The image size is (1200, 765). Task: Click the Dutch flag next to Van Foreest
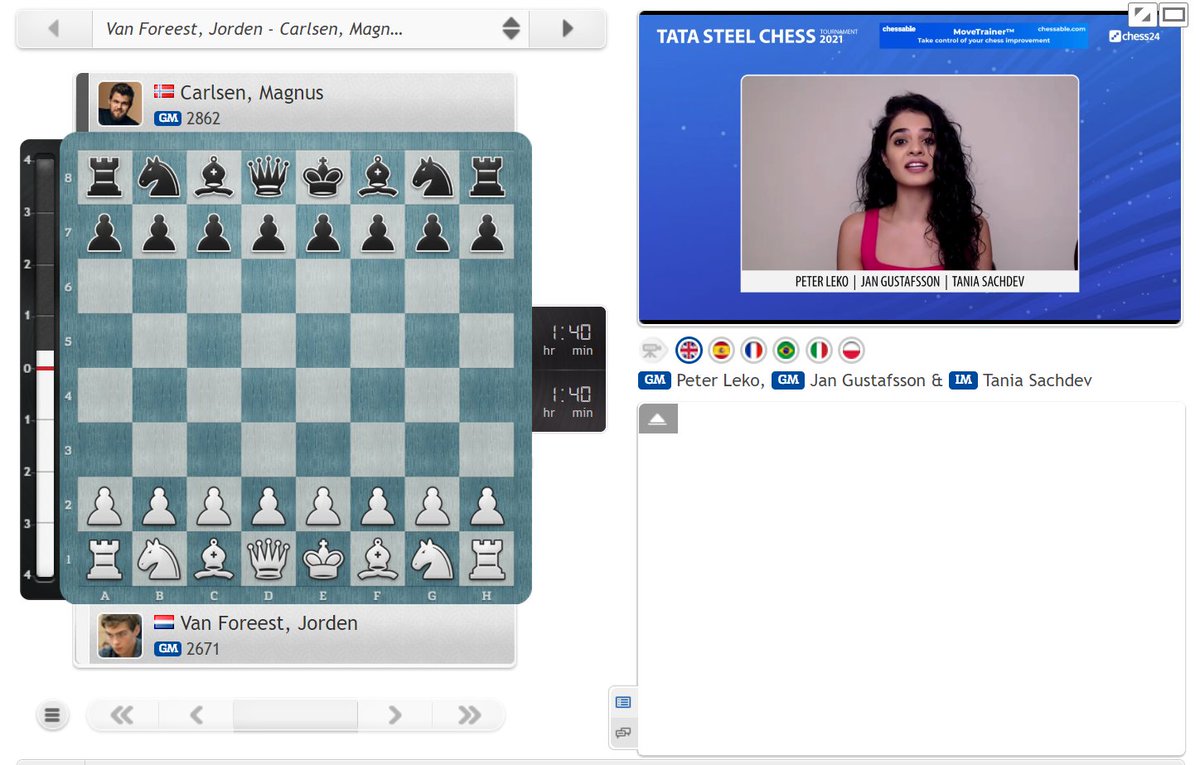pyautogui.click(x=164, y=622)
